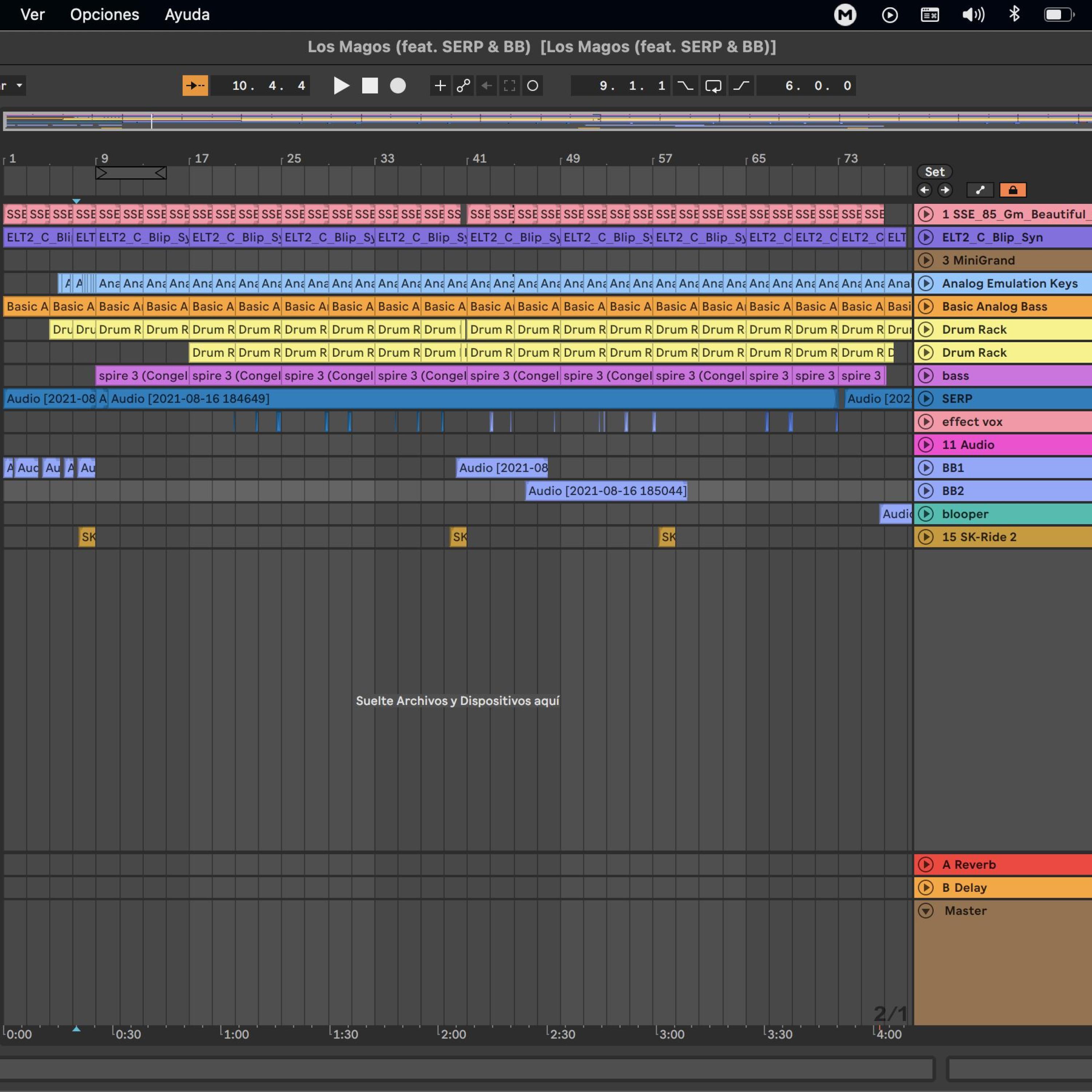This screenshot has height=1092, width=1092.
Task: Click the Stop transport button
Action: tap(370, 85)
